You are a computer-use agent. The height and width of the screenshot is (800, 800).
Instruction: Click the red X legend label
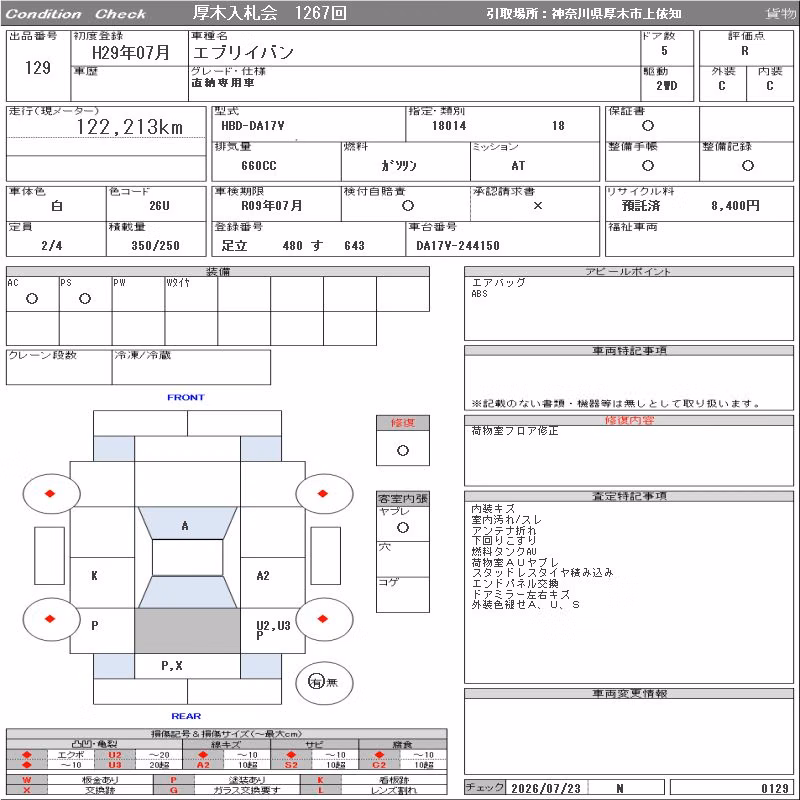pyautogui.click(x=27, y=790)
